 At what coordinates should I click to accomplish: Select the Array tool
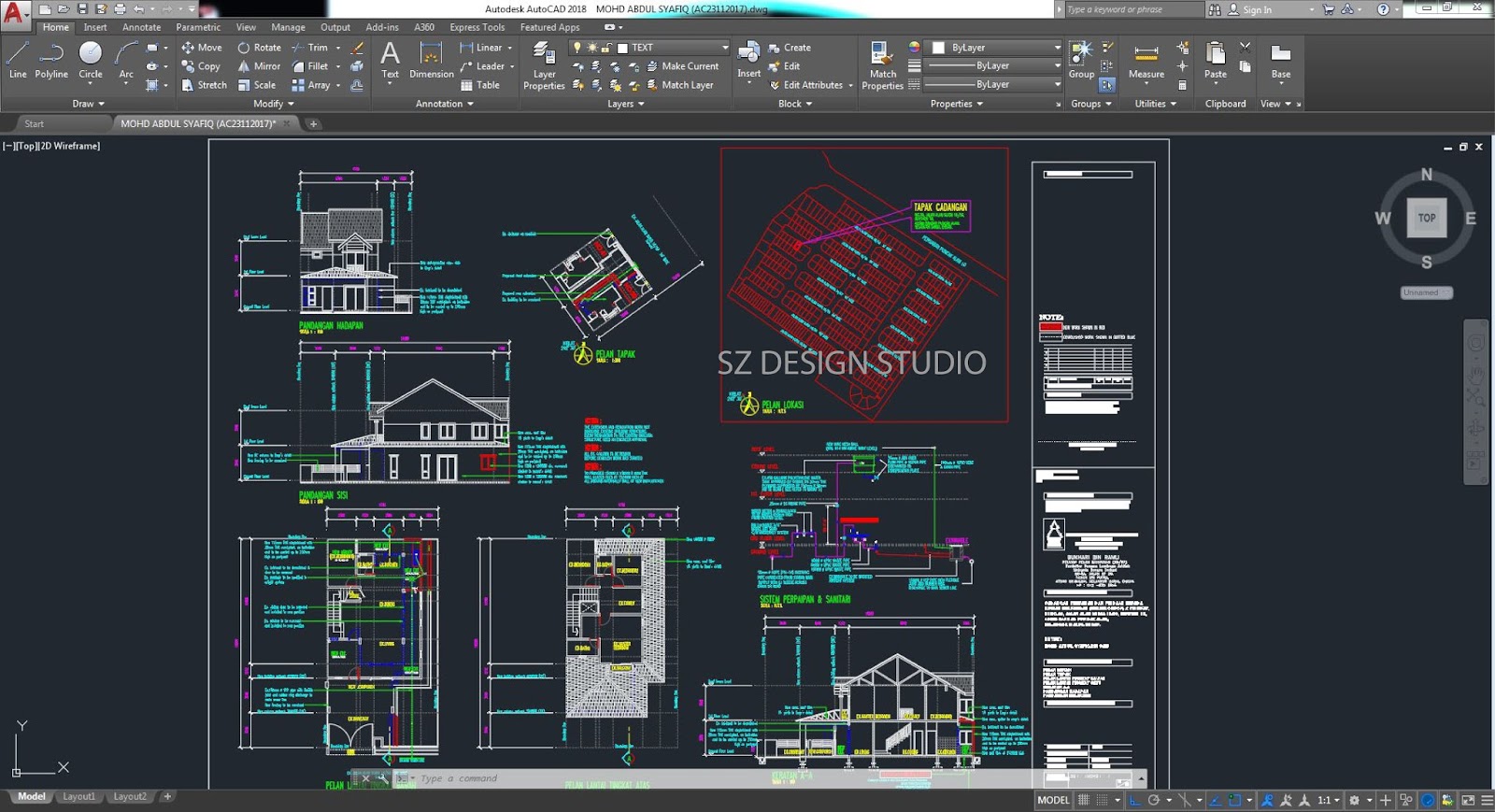[x=311, y=85]
